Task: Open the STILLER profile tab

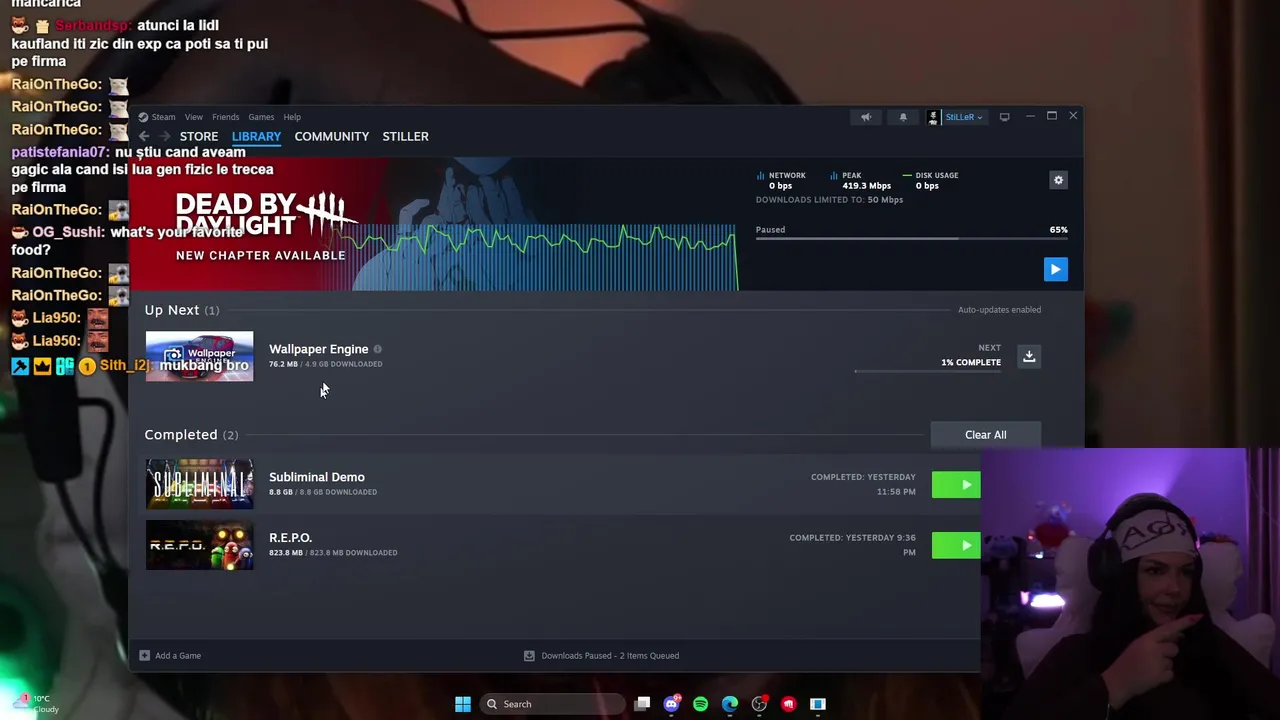Action: coord(405,136)
